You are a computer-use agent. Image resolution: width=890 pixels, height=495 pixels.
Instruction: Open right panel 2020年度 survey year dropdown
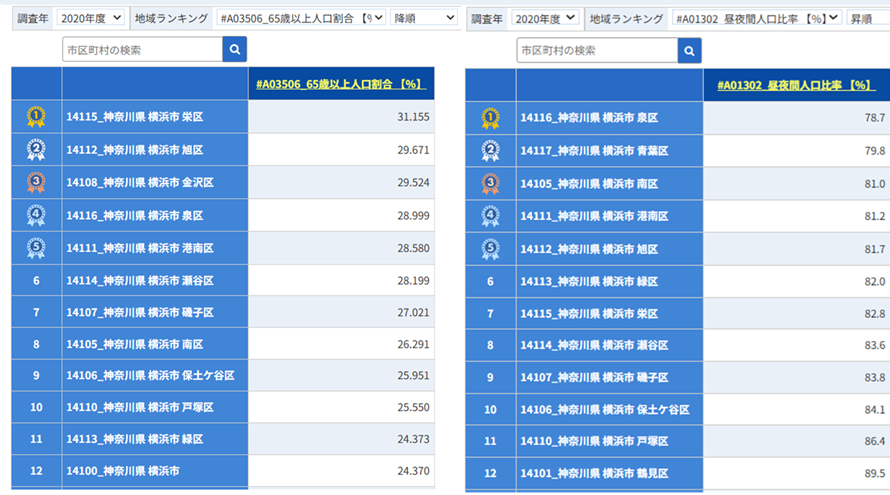tap(544, 18)
